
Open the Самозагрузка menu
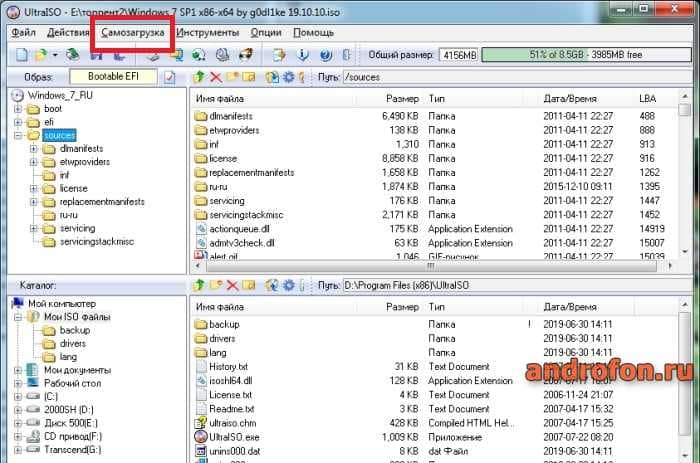click(x=133, y=33)
